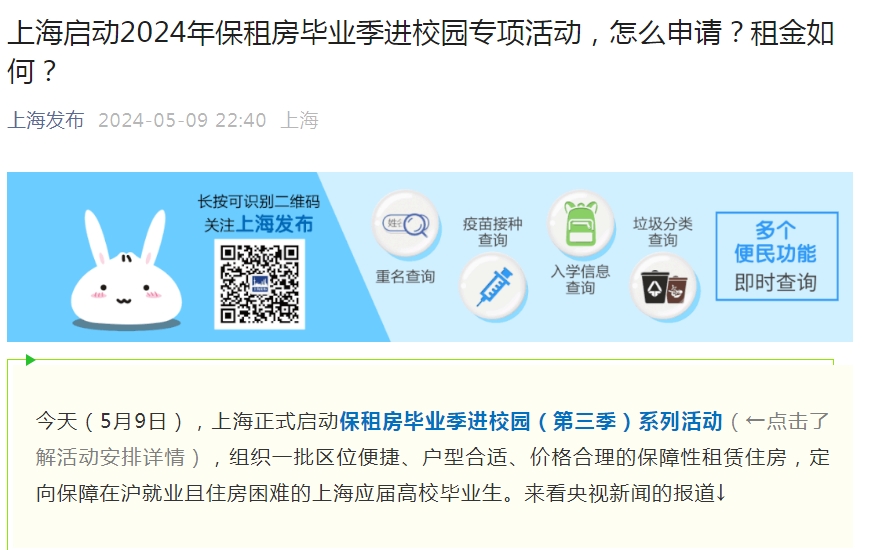The height and width of the screenshot is (550, 869).
Task: Click the 关注上海发布 text in banner
Action: pyautogui.click(x=259, y=225)
